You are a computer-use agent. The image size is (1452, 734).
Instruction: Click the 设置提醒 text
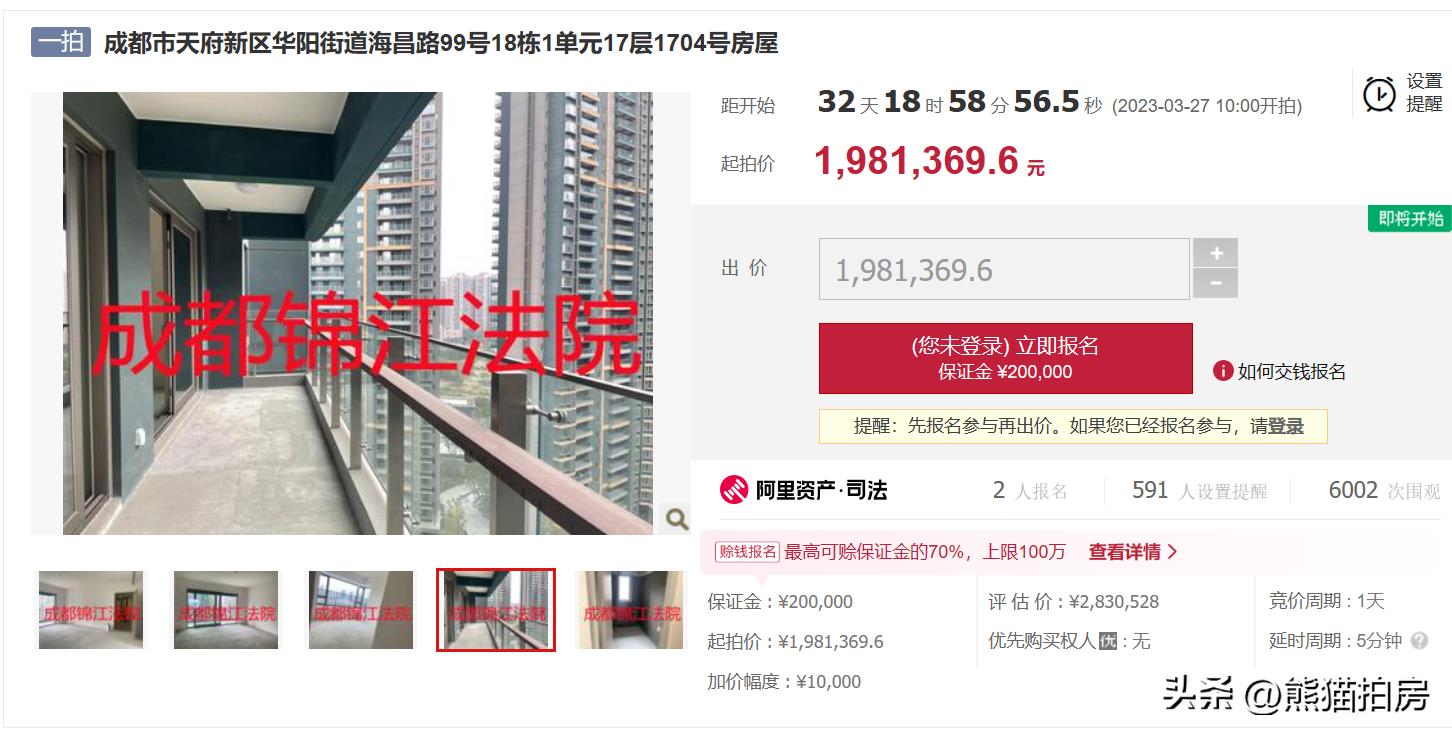1424,93
